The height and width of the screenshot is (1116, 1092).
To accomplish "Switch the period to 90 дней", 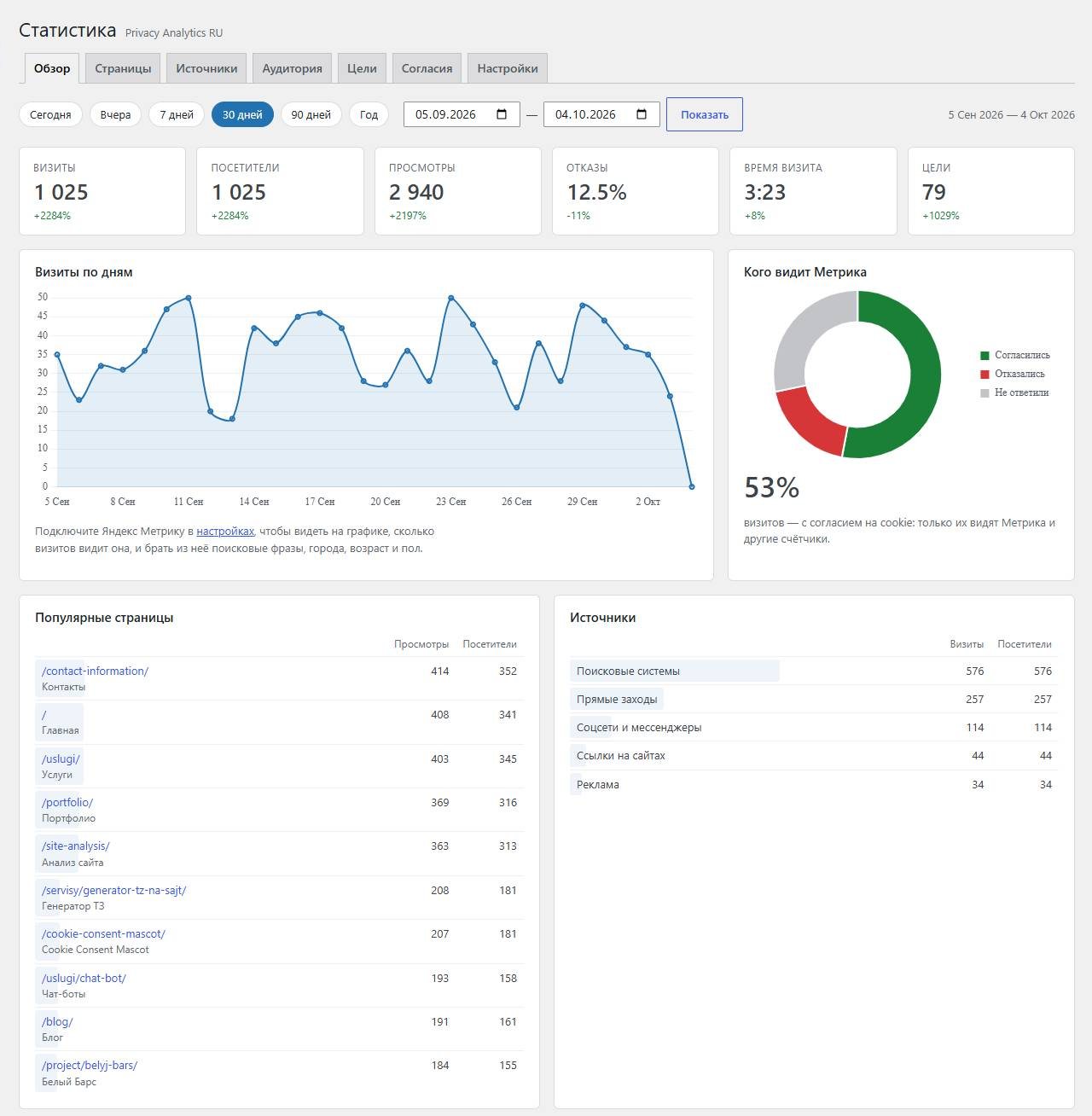I will [x=311, y=114].
